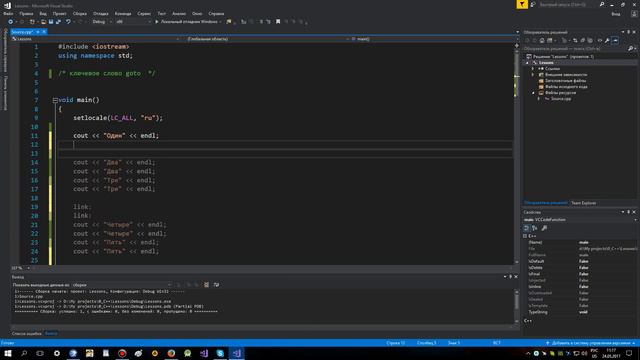The width and height of the screenshot is (640, 360).
Task: Collapse the Lessons project node
Action: point(527,63)
